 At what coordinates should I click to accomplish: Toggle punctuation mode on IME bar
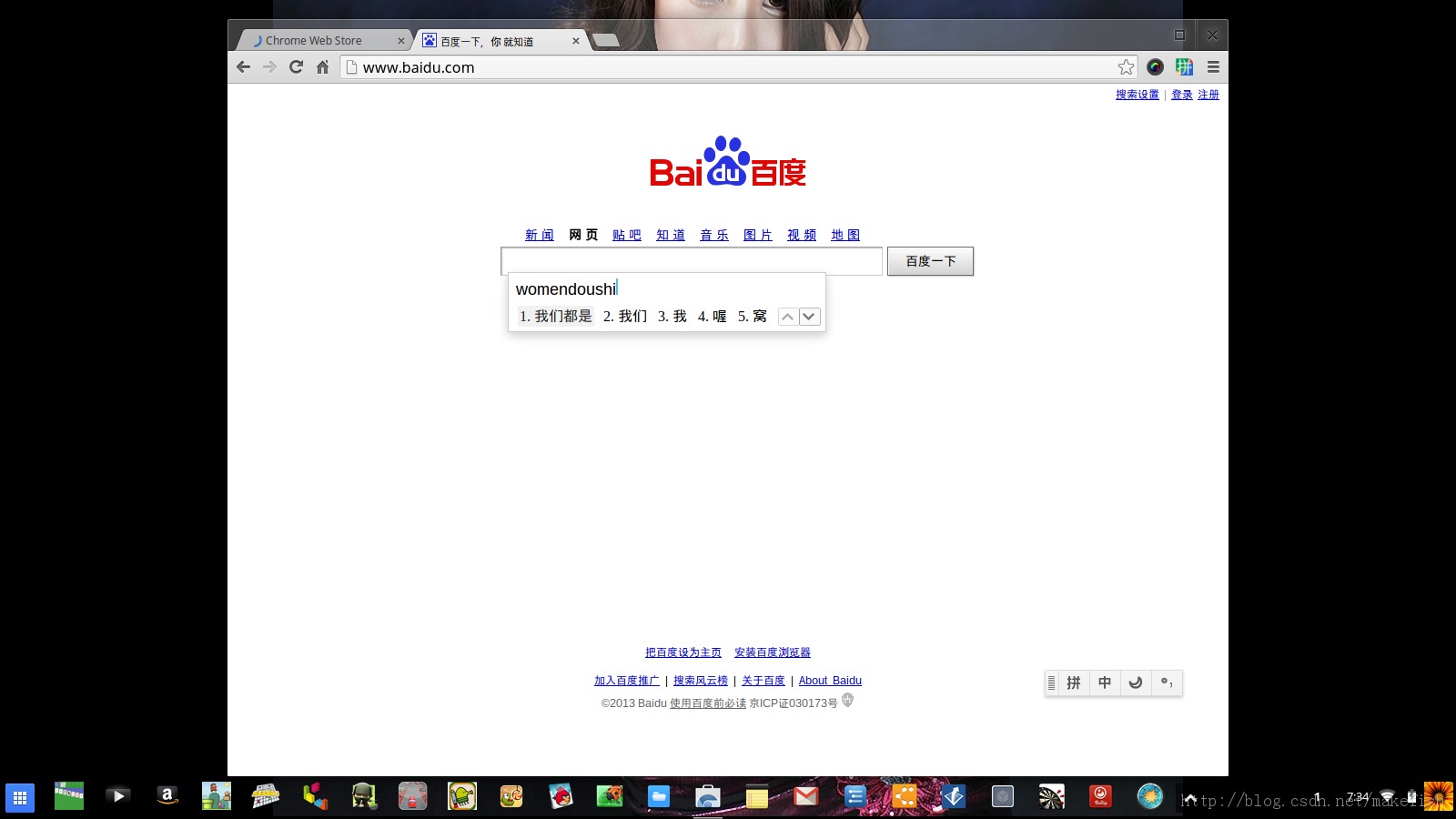click(x=1167, y=682)
